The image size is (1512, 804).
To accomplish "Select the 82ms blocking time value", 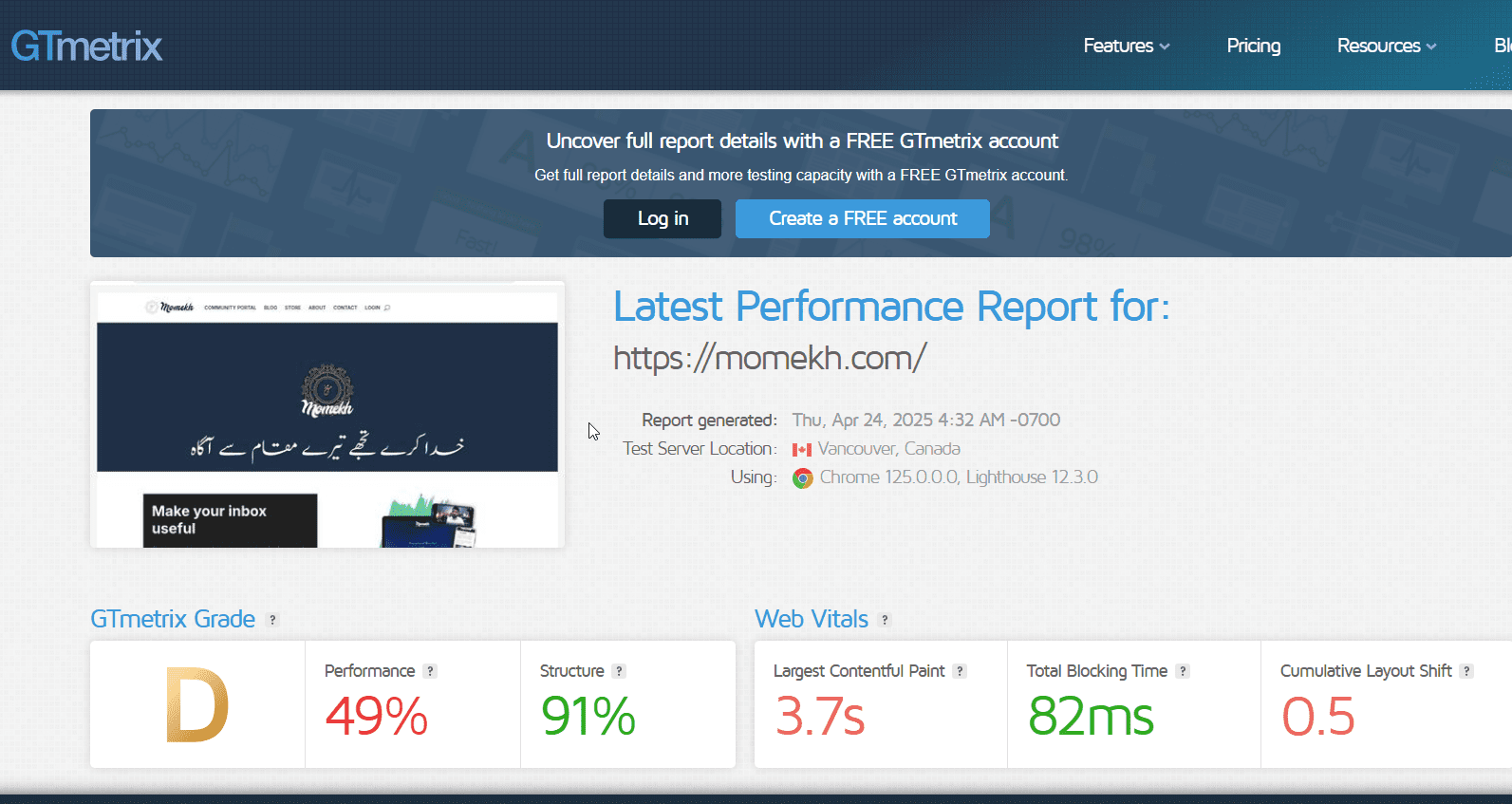I will pos(1092,717).
